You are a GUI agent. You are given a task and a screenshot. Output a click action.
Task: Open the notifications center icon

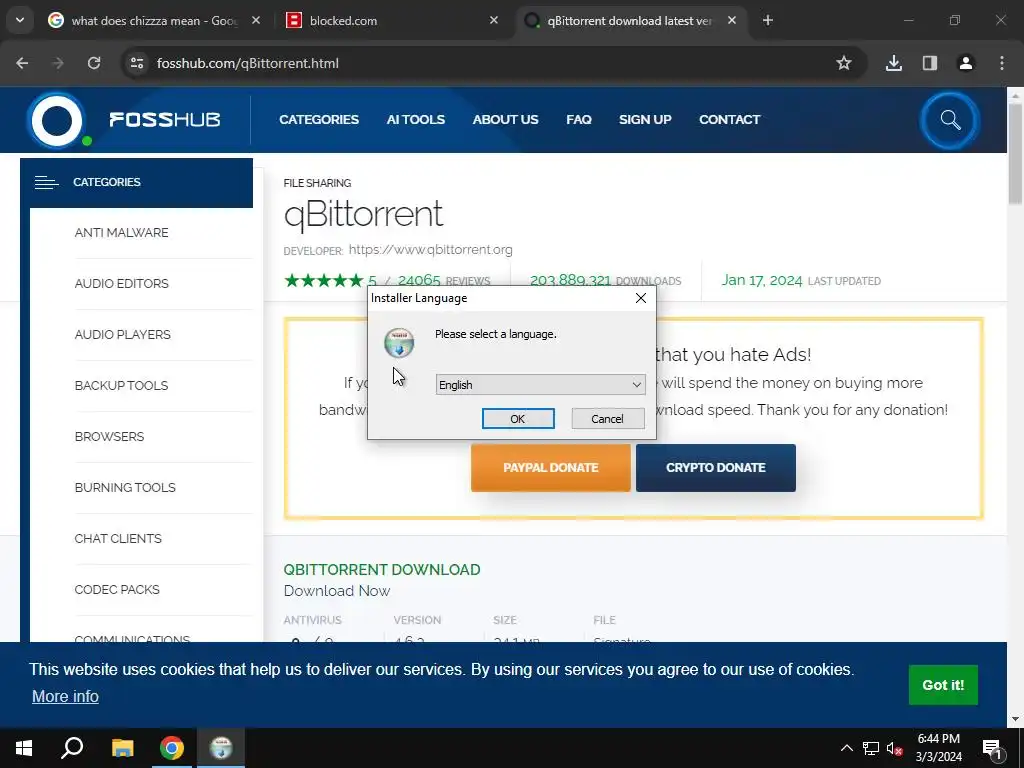point(992,749)
